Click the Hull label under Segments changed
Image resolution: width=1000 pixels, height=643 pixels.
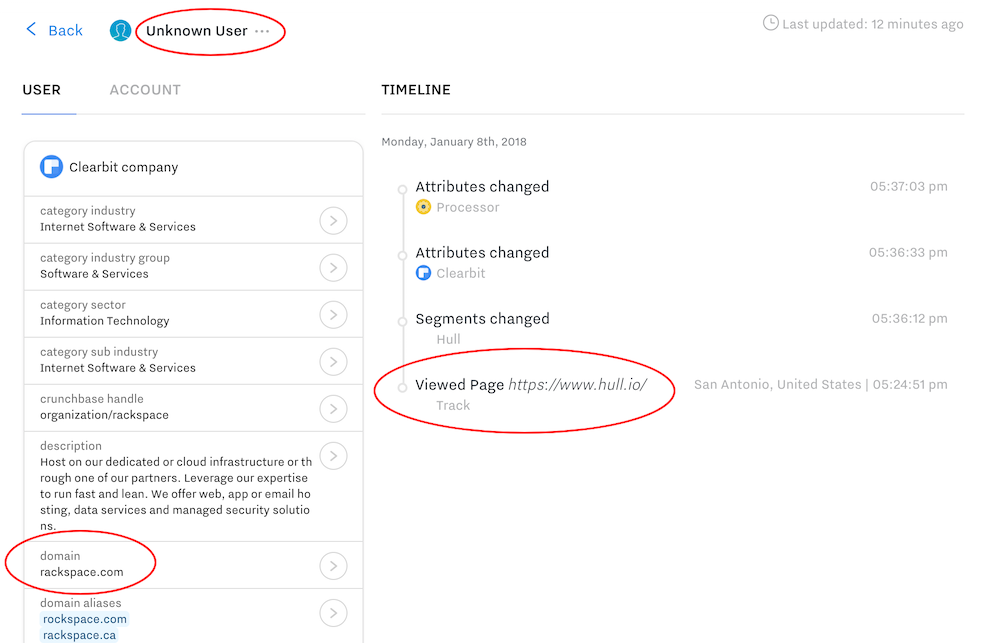448,339
